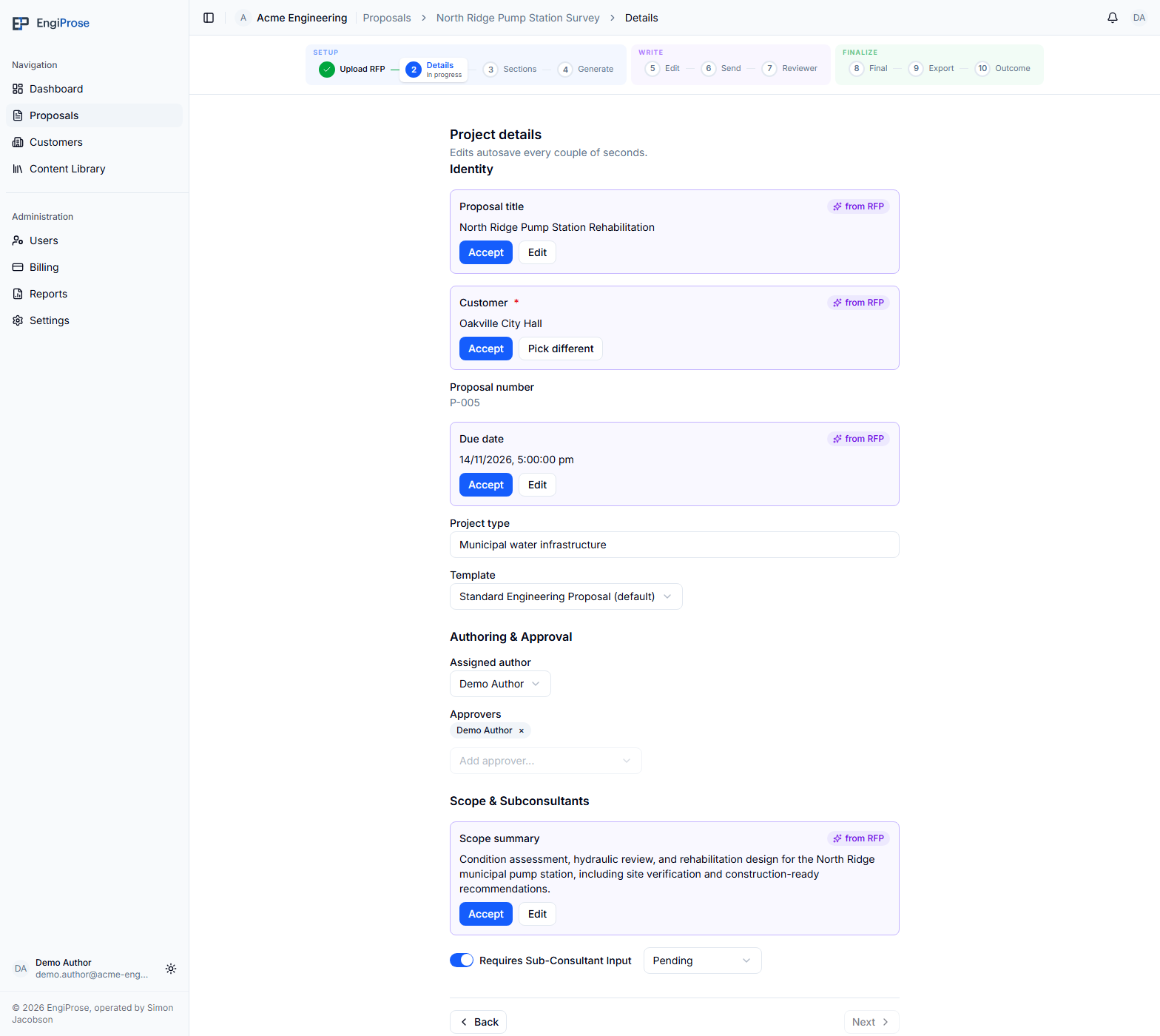Open the notifications bell
The width and height of the screenshot is (1160, 1036).
point(1113,18)
